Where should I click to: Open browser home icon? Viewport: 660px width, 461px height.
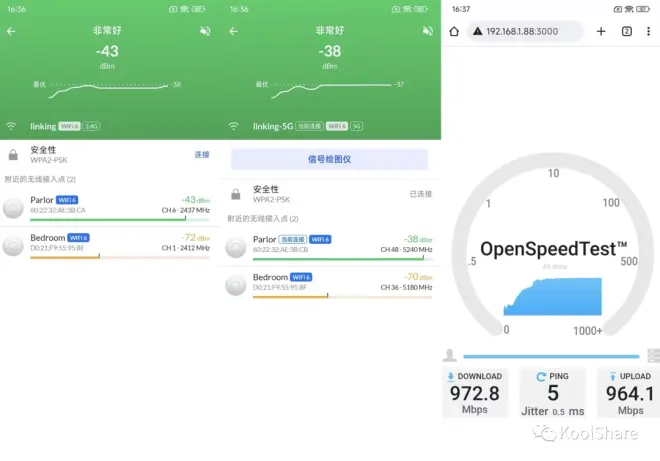click(454, 32)
